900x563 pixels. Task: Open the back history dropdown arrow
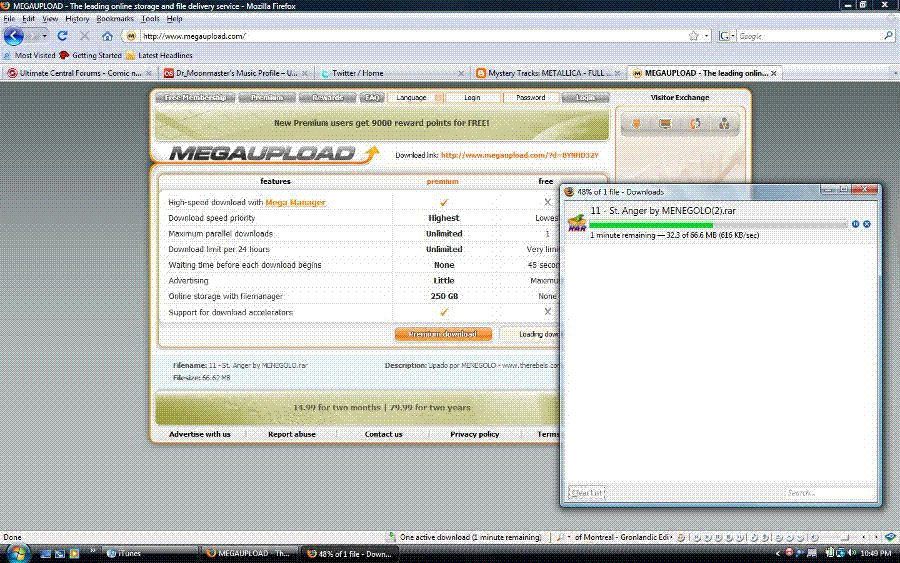44,36
